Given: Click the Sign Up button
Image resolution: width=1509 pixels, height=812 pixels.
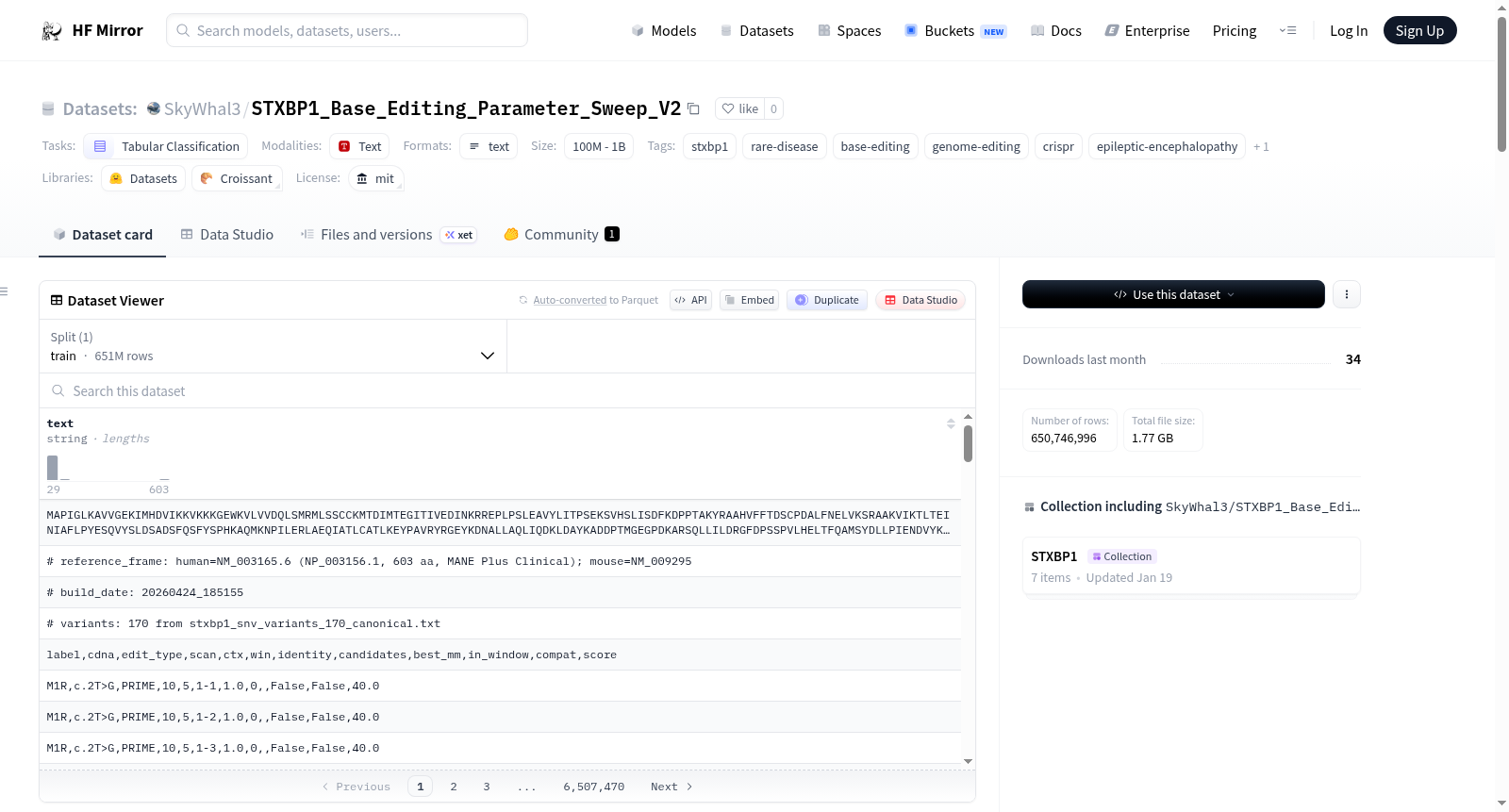Looking at the screenshot, I should point(1419,31).
